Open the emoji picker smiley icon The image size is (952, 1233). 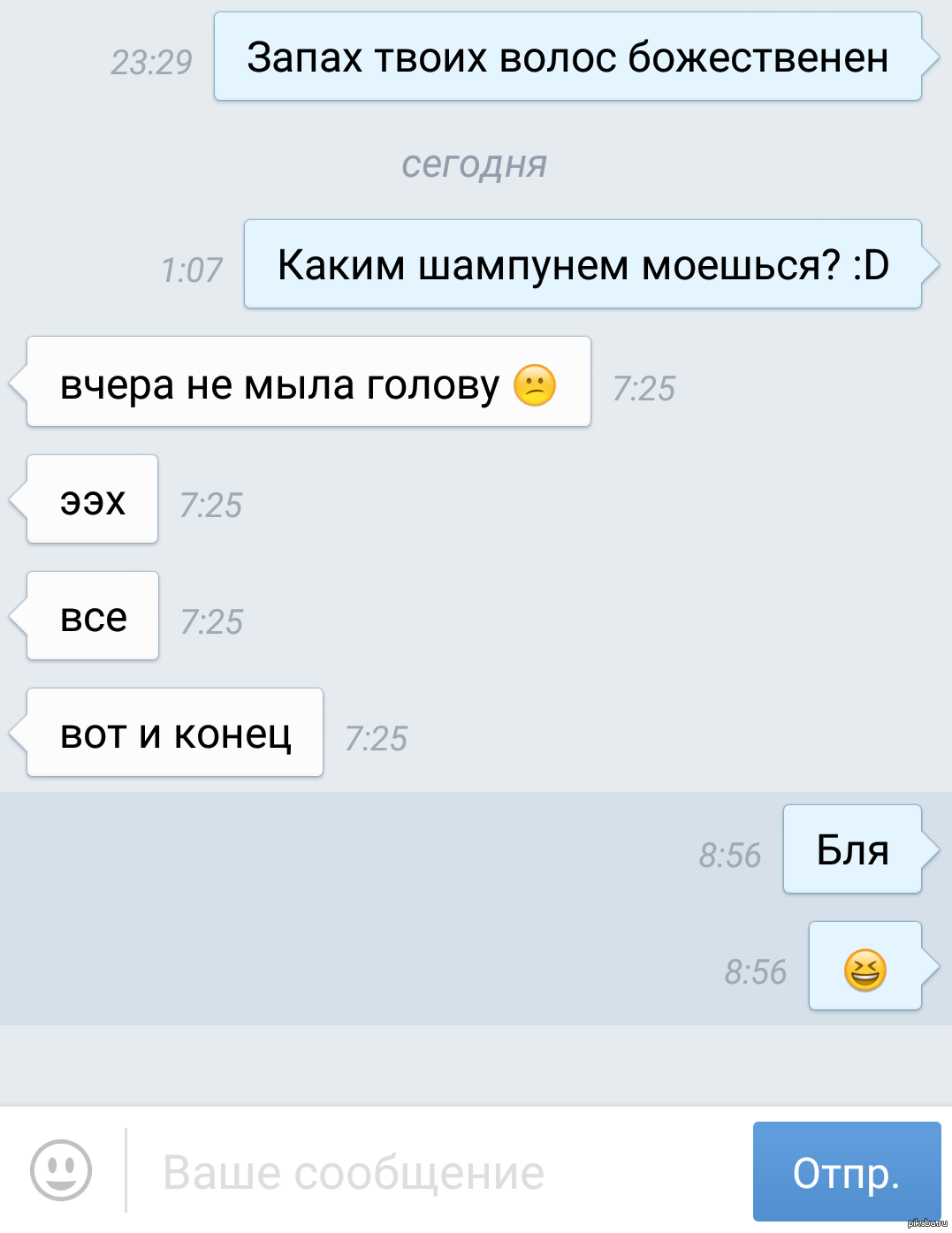click(x=61, y=1169)
